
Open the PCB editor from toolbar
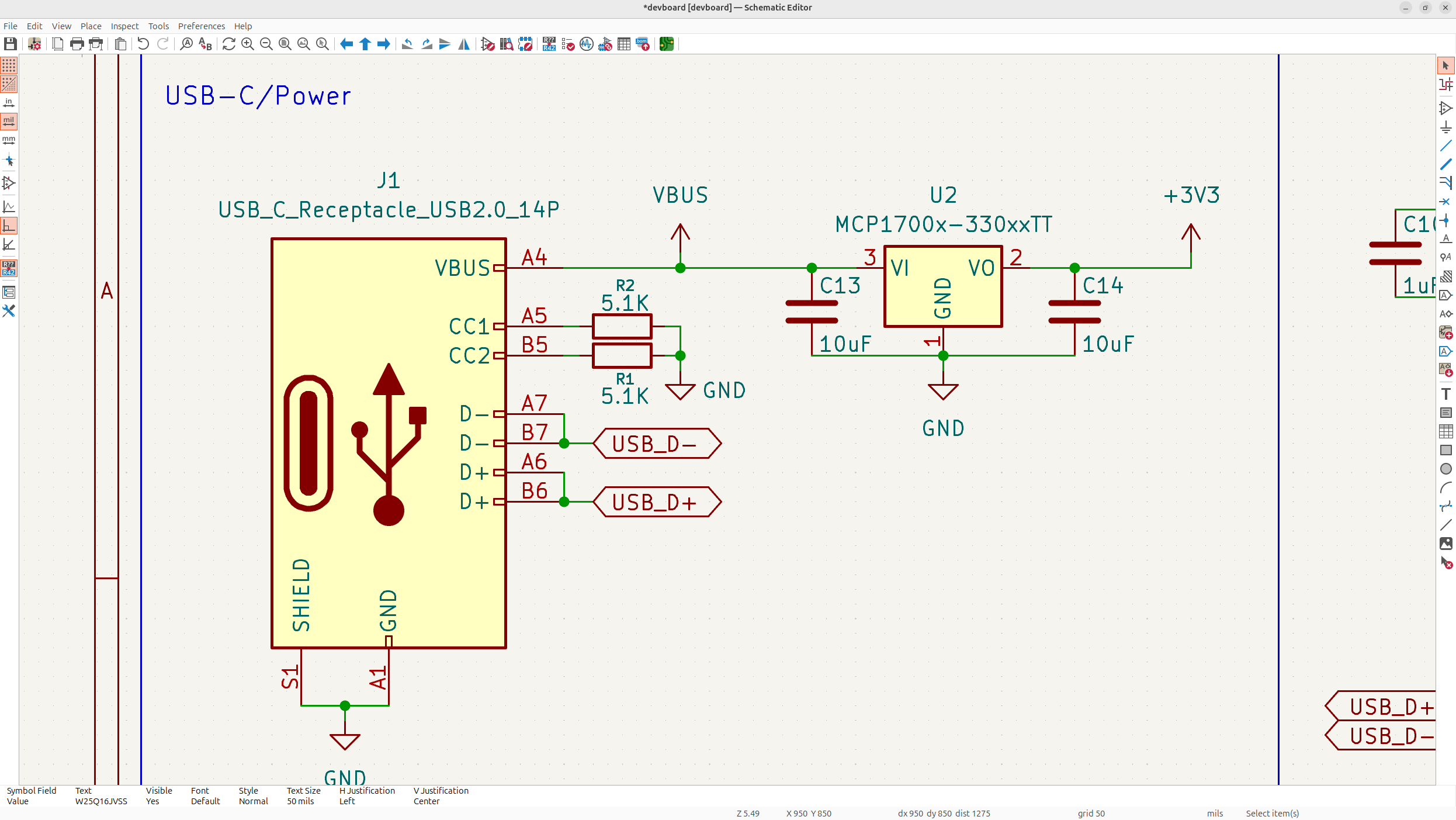pyautogui.click(x=667, y=44)
